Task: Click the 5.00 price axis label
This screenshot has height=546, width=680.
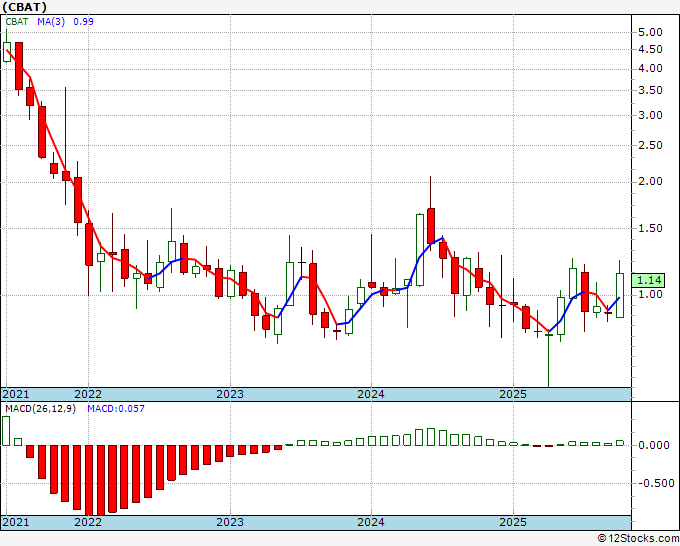Action: tap(650, 33)
